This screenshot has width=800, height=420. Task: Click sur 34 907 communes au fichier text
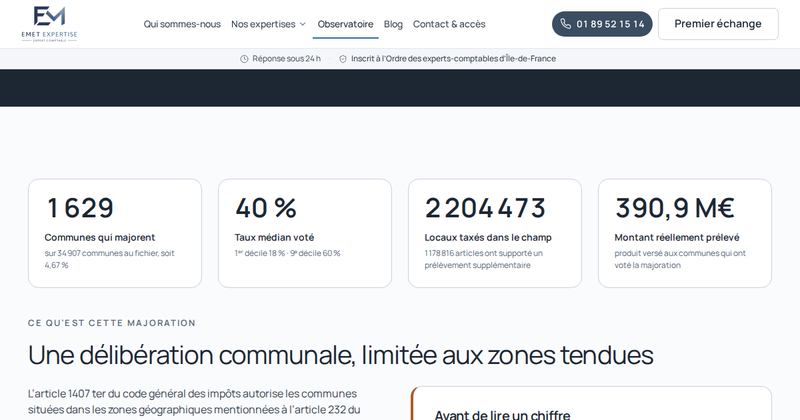pyautogui.click(x=109, y=259)
